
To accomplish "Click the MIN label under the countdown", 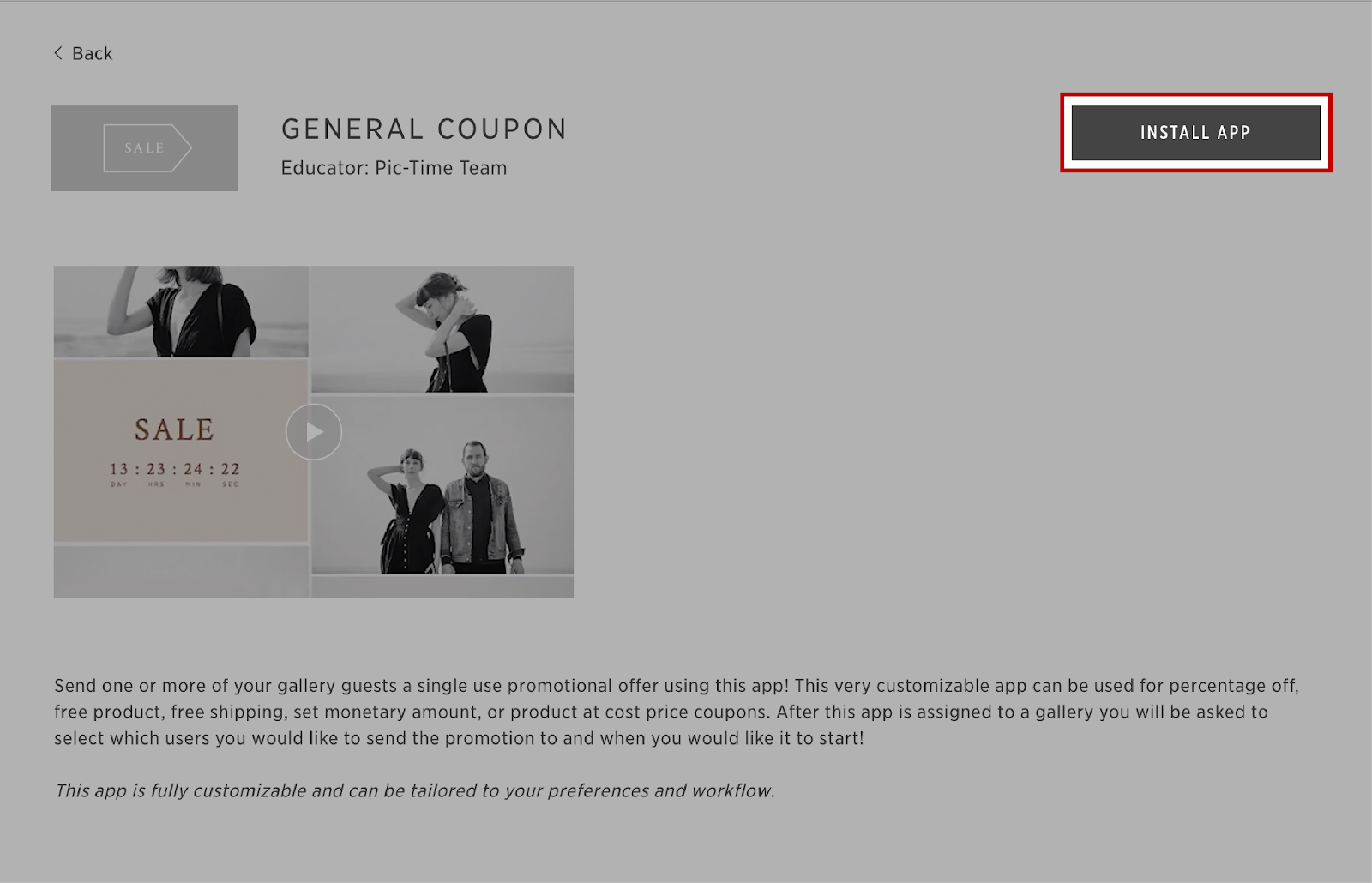I will (193, 484).
